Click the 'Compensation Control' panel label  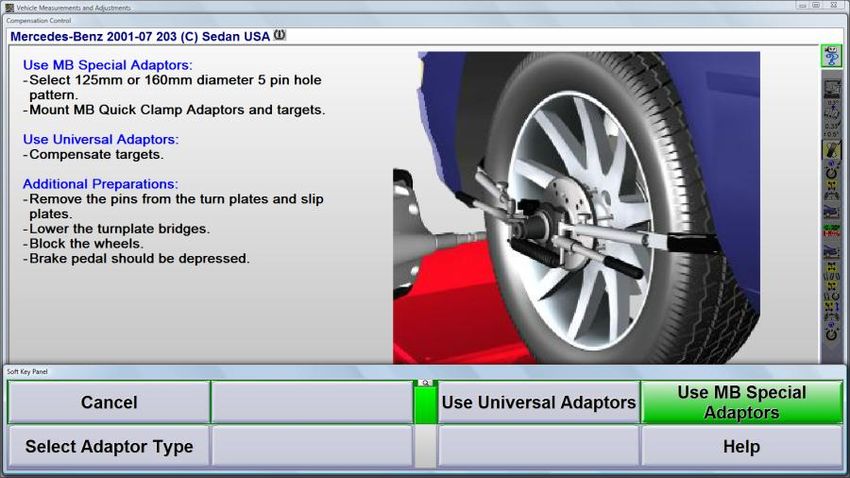(38, 21)
